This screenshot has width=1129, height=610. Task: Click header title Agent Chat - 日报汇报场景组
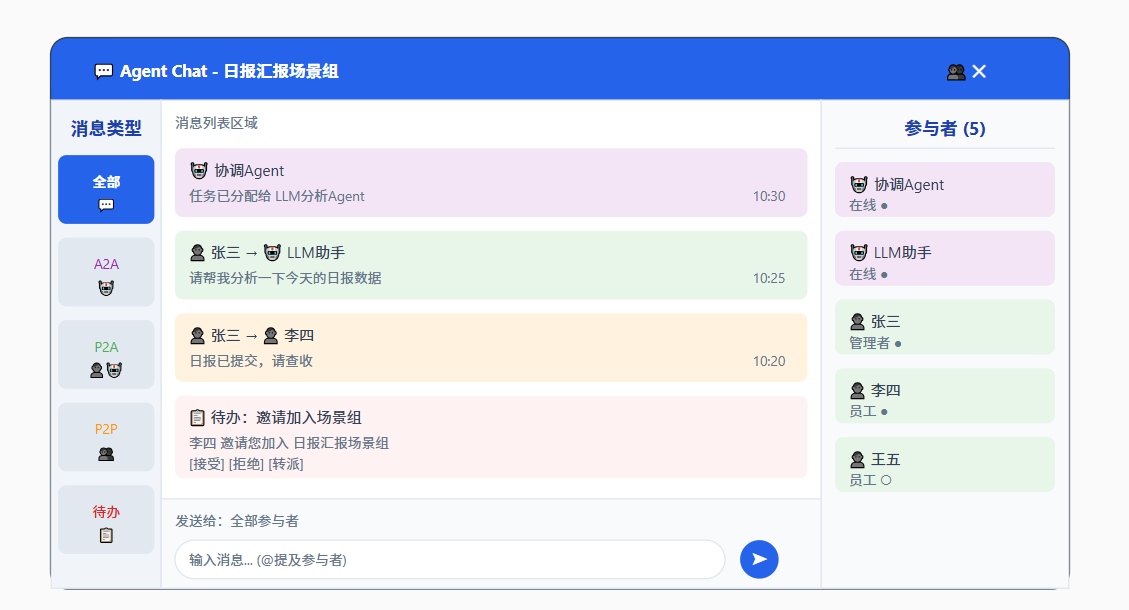pyautogui.click(x=229, y=71)
